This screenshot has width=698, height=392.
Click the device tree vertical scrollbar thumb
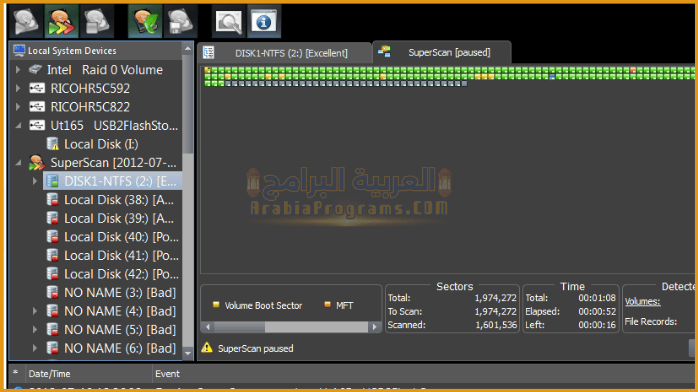[x=188, y=105]
